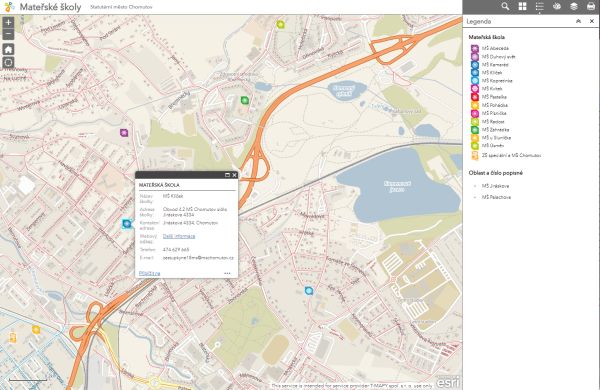This screenshot has height=390, width=600.
Task: Click MŠ Duhový svět legend symbol
Action: [x=475, y=57]
